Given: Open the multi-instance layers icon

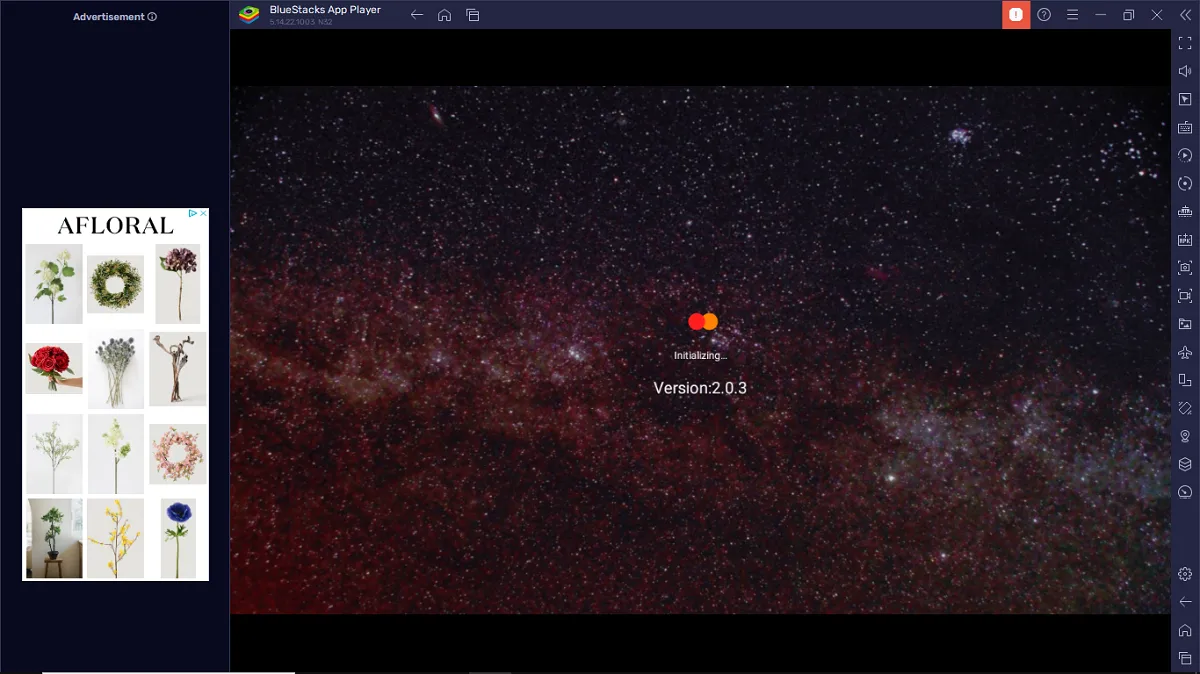Looking at the screenshot, I should click(x=1185, y=464).
